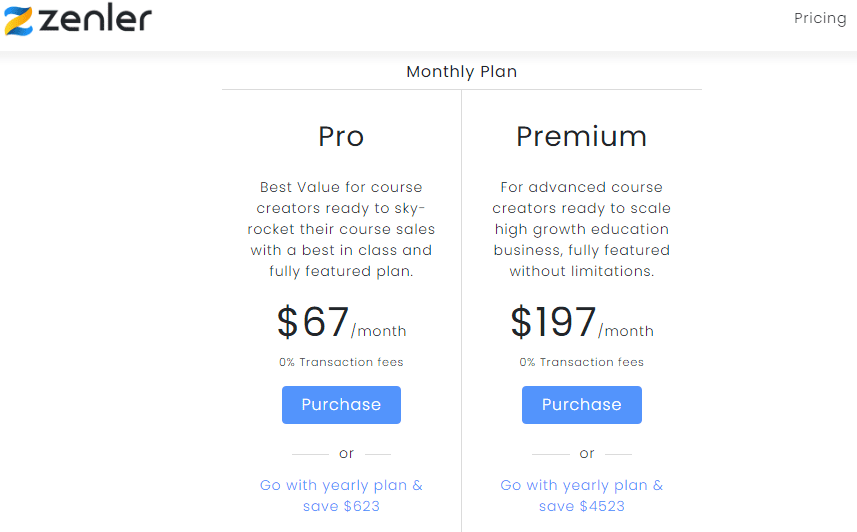Open the Pricing menu item

click(820, 18)
